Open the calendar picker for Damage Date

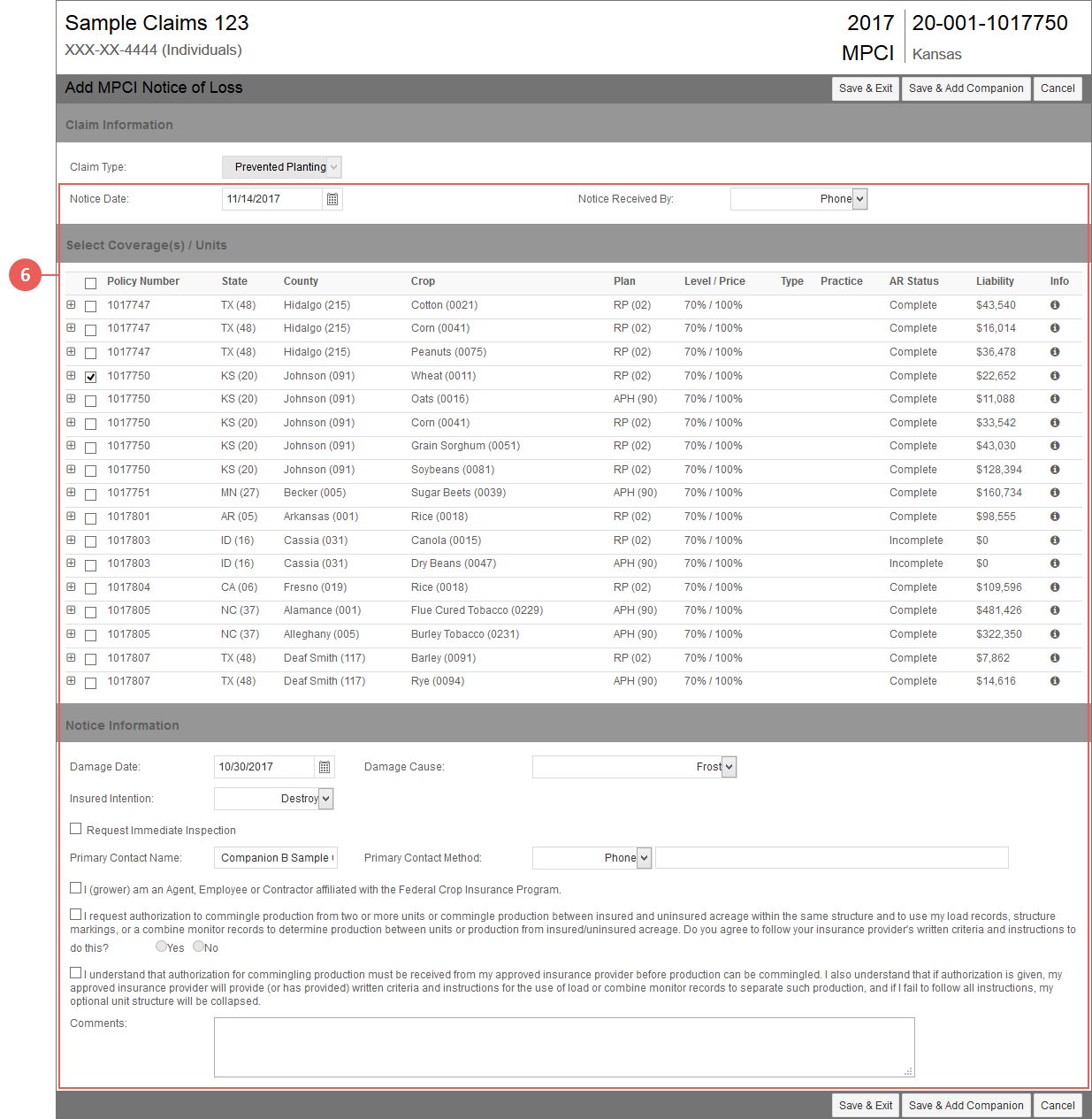[324, 766]
